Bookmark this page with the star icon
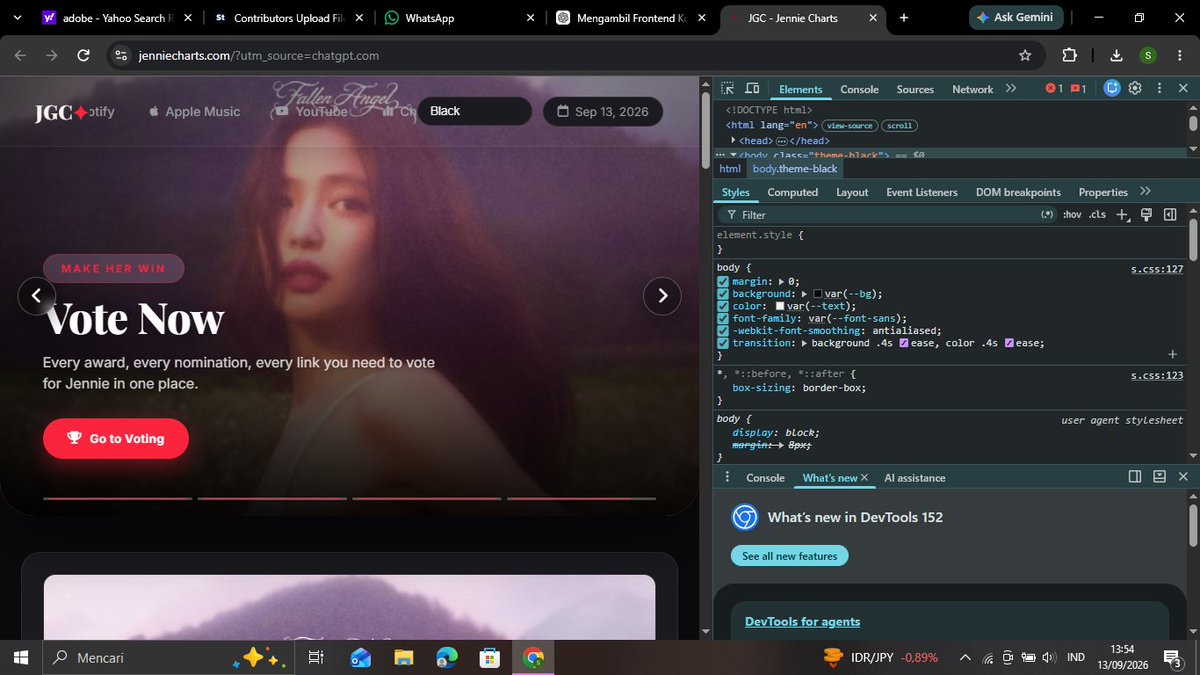Screen dimensions: 1200x675 tap(1025, 56)
